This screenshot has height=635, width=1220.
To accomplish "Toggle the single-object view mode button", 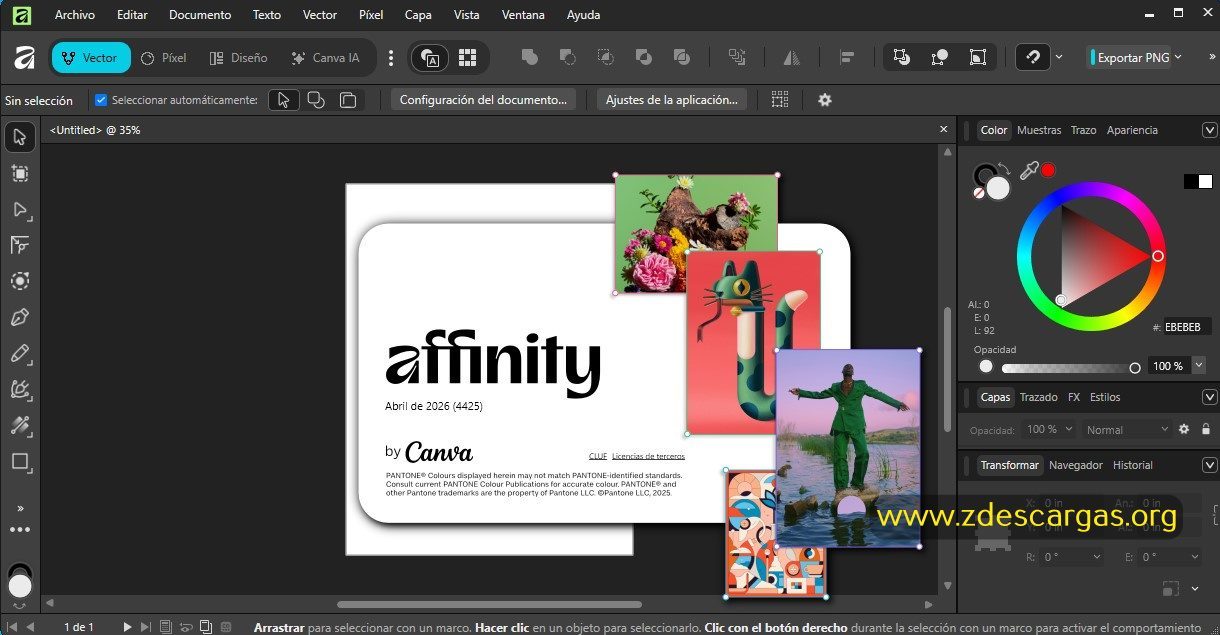I will coord(431,58).
